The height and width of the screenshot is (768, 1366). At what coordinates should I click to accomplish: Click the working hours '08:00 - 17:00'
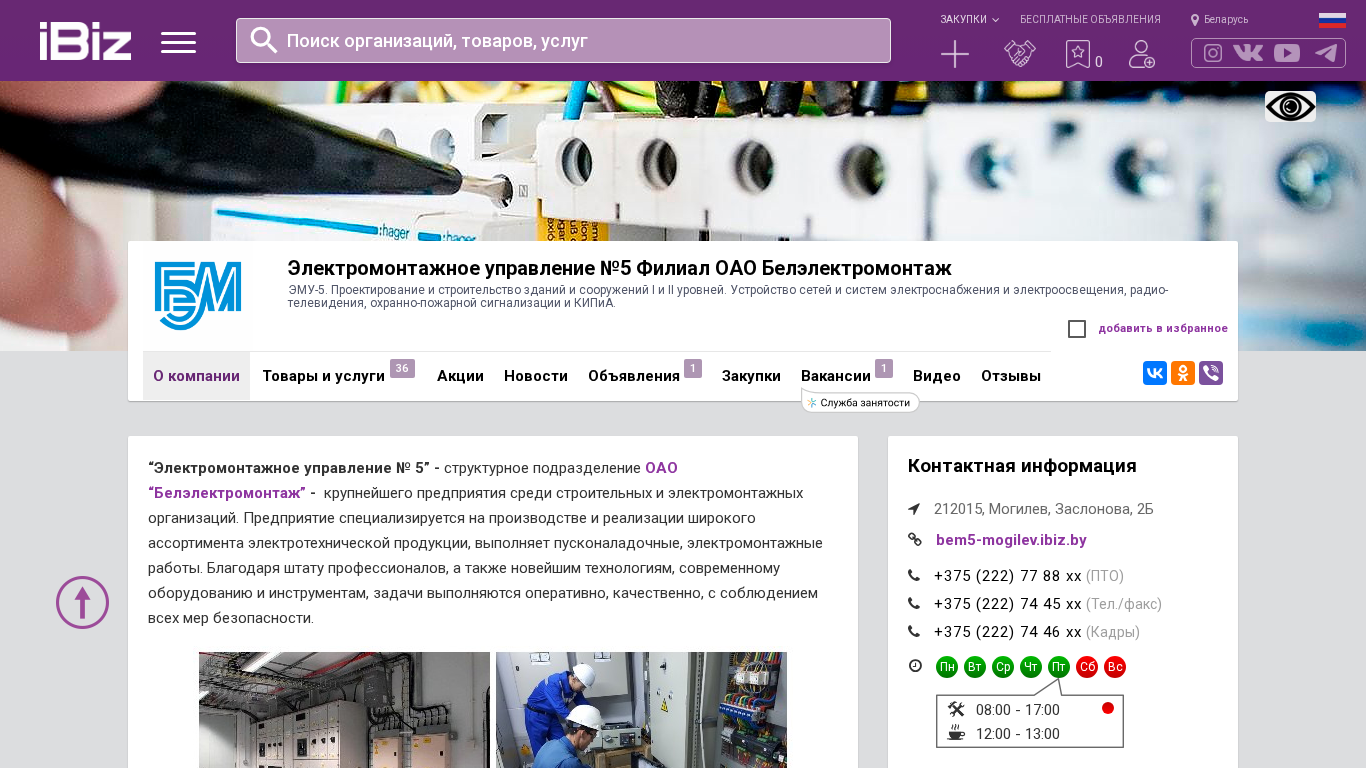1017,710
